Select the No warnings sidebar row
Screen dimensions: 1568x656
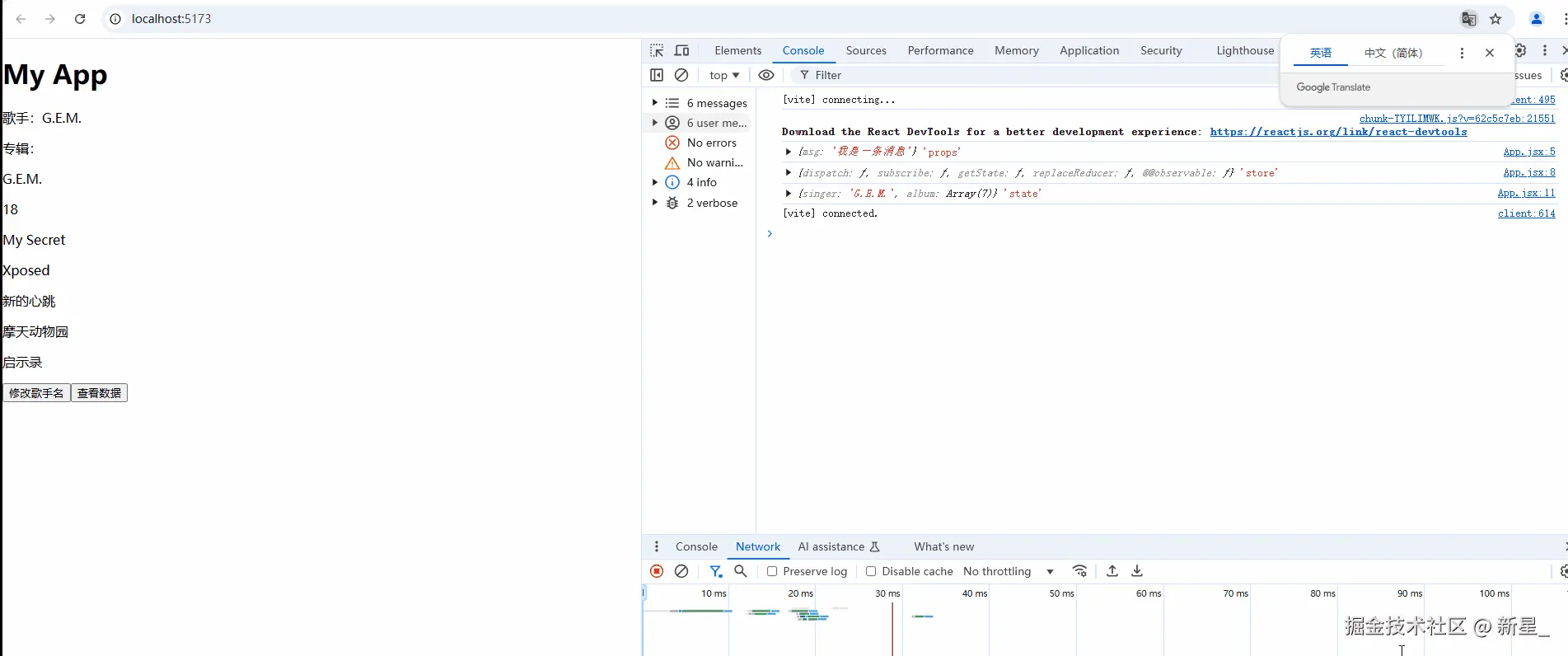click(699, 162)
